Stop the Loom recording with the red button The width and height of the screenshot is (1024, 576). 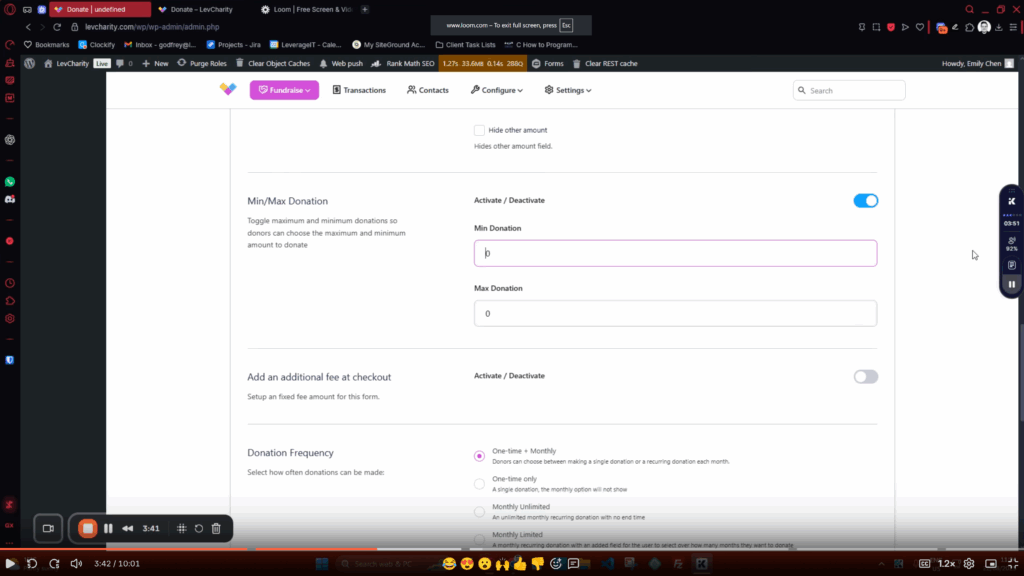(88, 528)
